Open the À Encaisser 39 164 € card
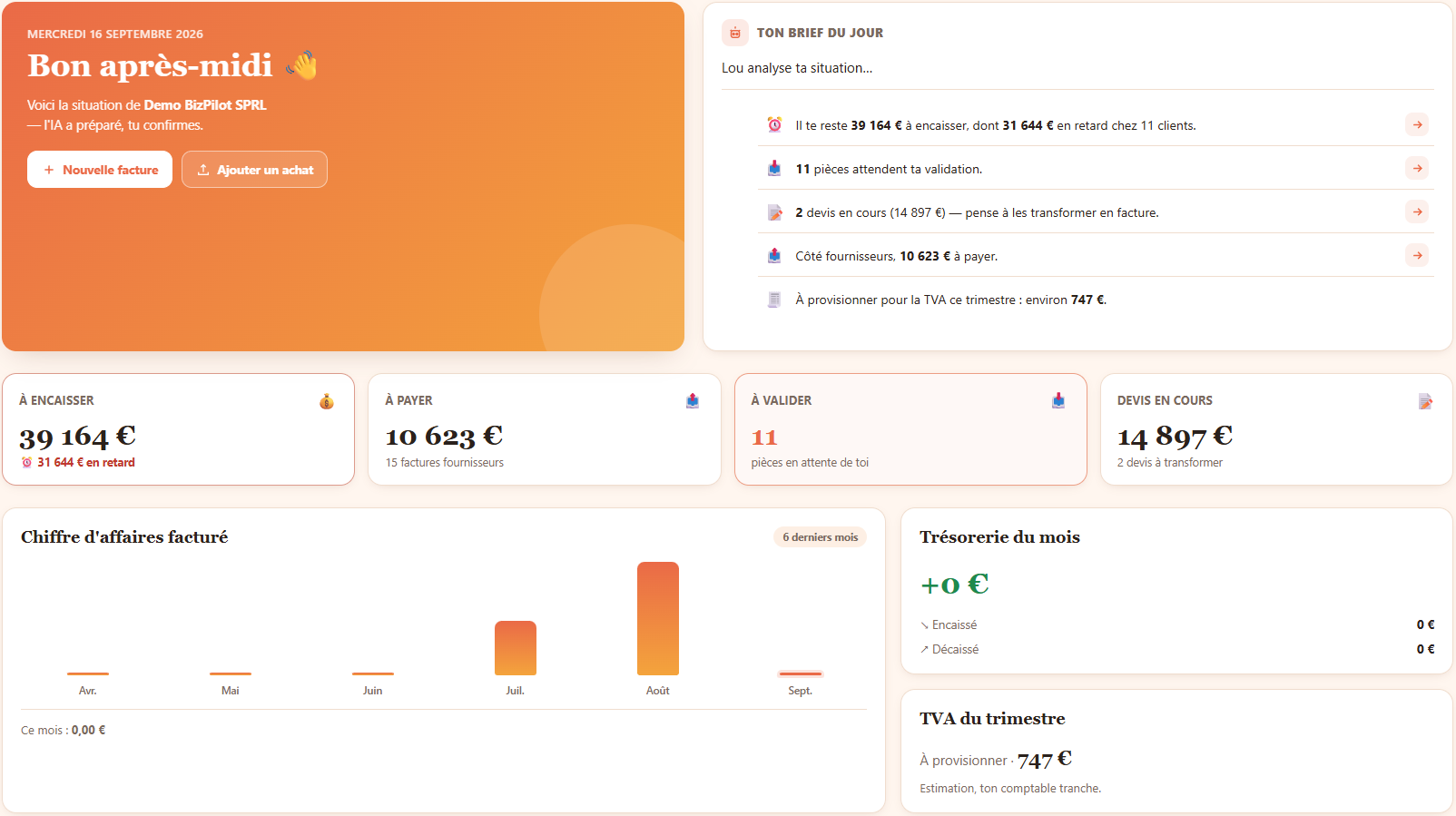Screen dimensions: 1456x816 click(x=178, y=429)
